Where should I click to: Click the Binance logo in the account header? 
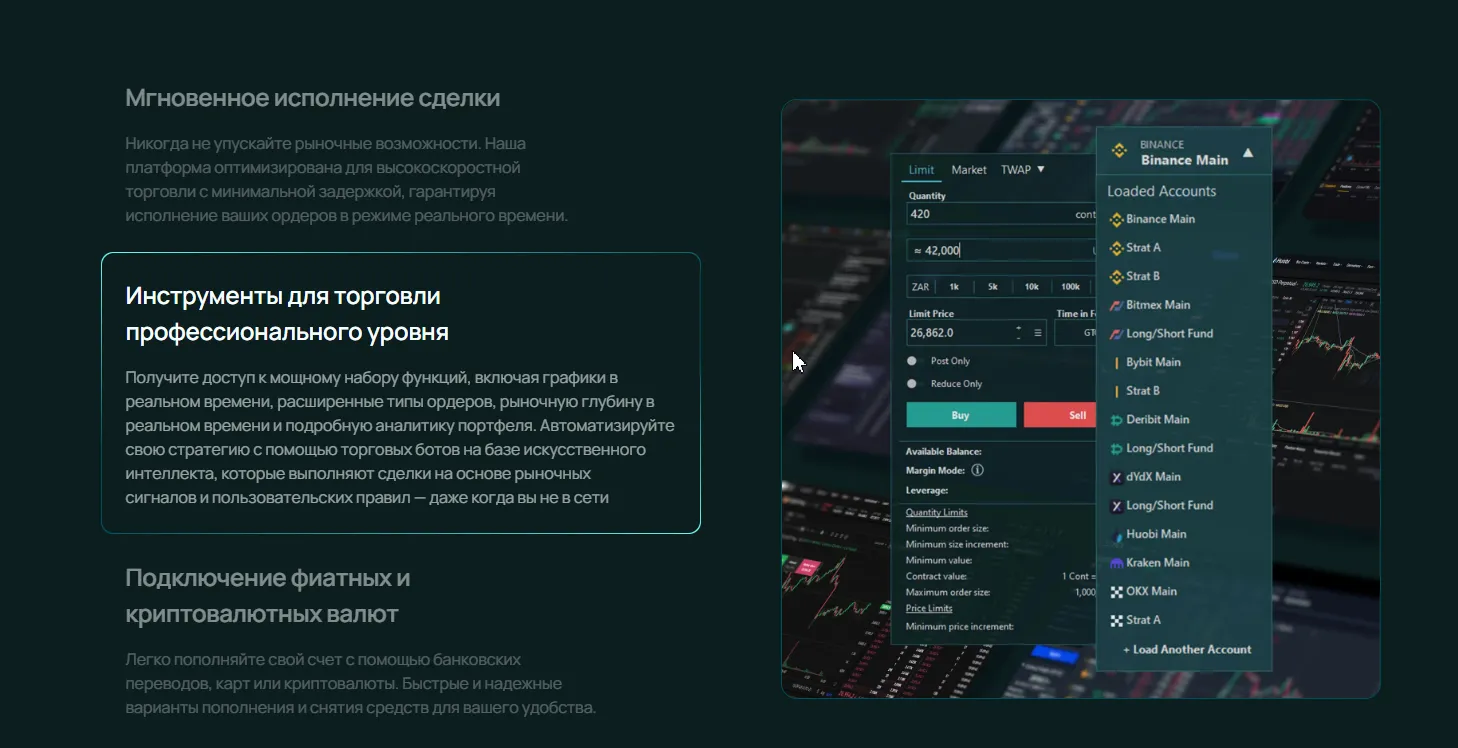tap(1120, 152)
